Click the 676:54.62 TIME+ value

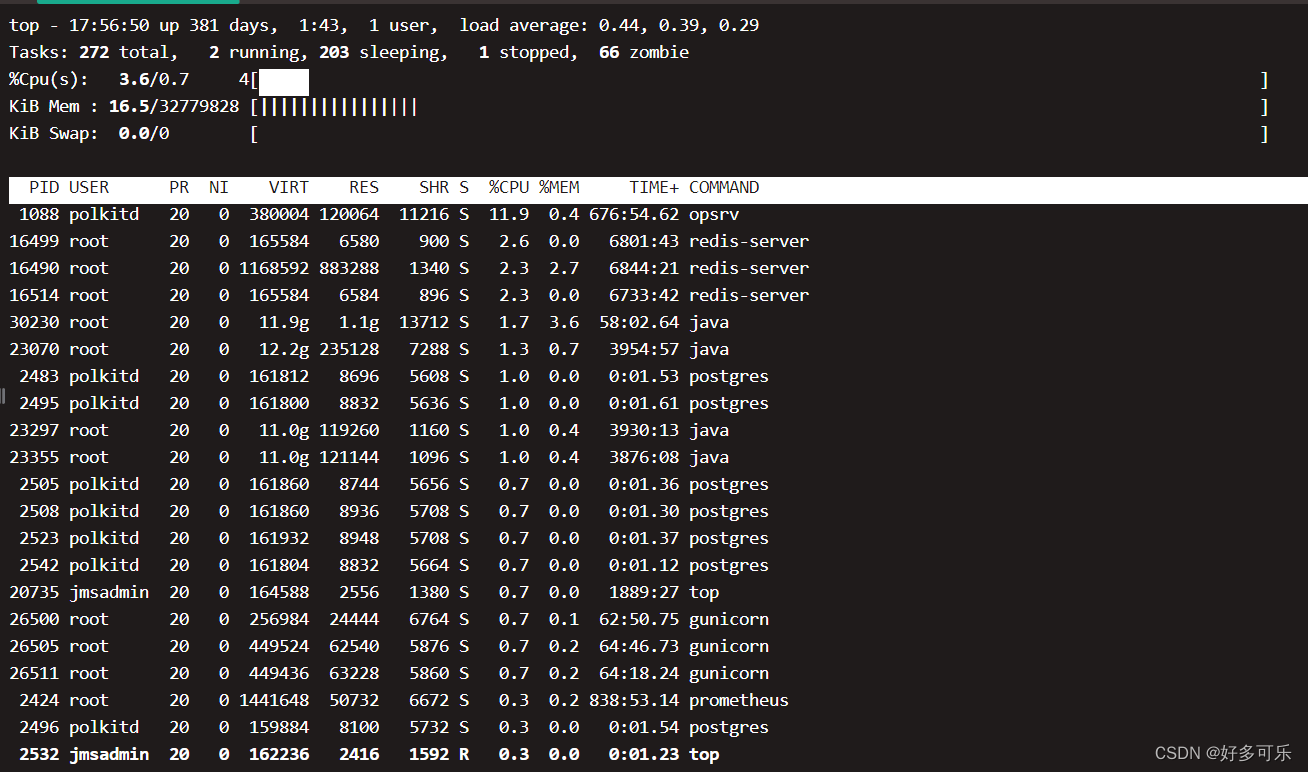634,214
